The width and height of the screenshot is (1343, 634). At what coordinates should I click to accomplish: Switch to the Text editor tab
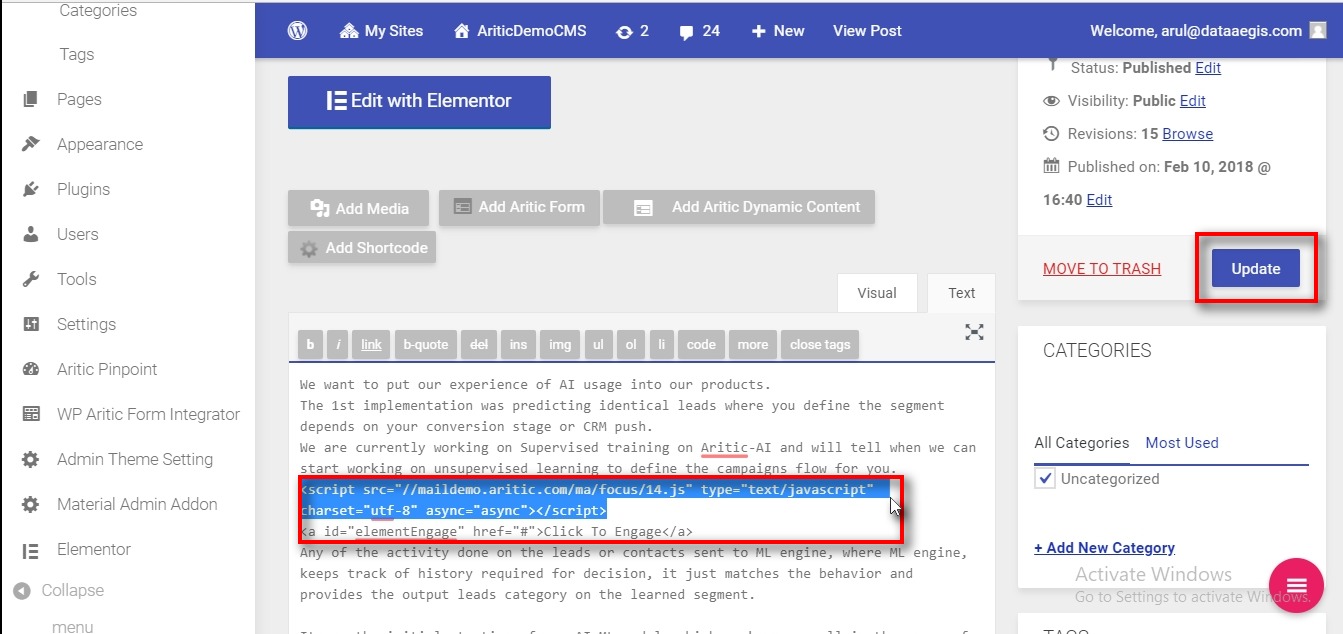click(x=962, y=293)
